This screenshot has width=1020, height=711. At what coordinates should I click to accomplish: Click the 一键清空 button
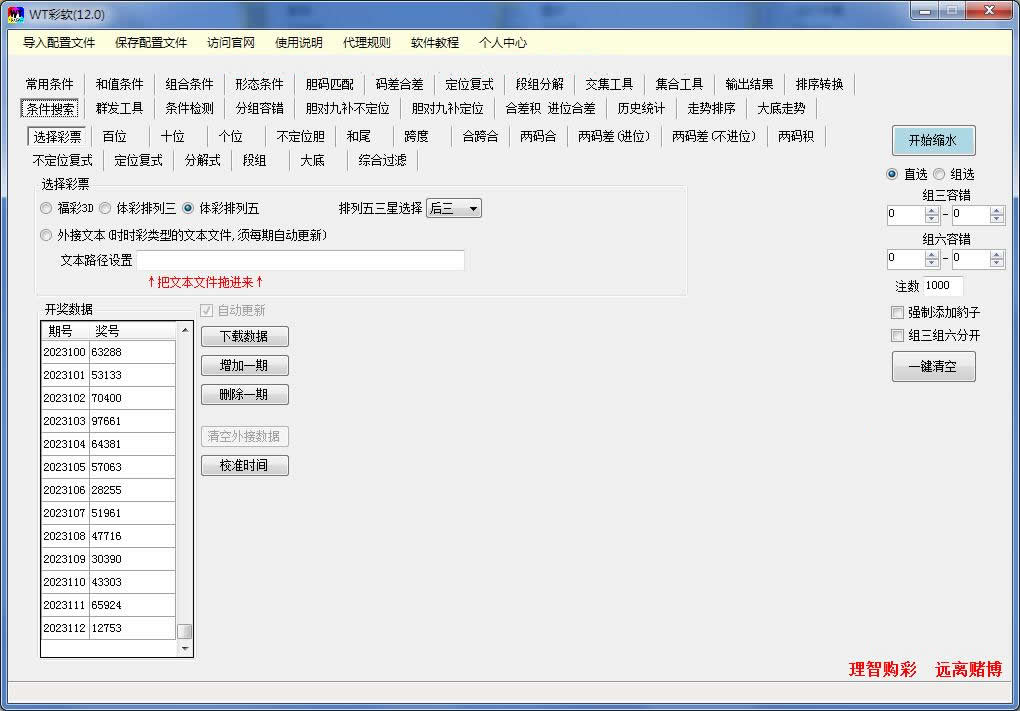click(x=932, y=366)
